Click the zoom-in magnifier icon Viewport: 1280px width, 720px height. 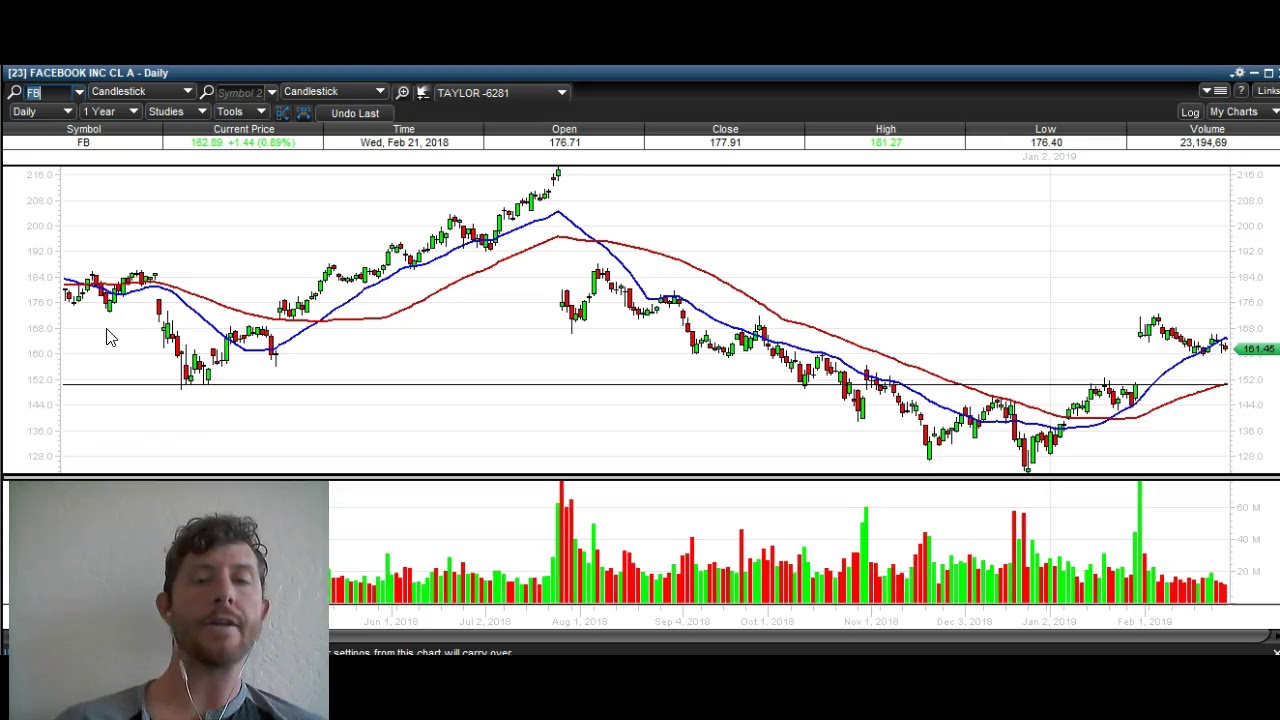(x=402, y=92)
